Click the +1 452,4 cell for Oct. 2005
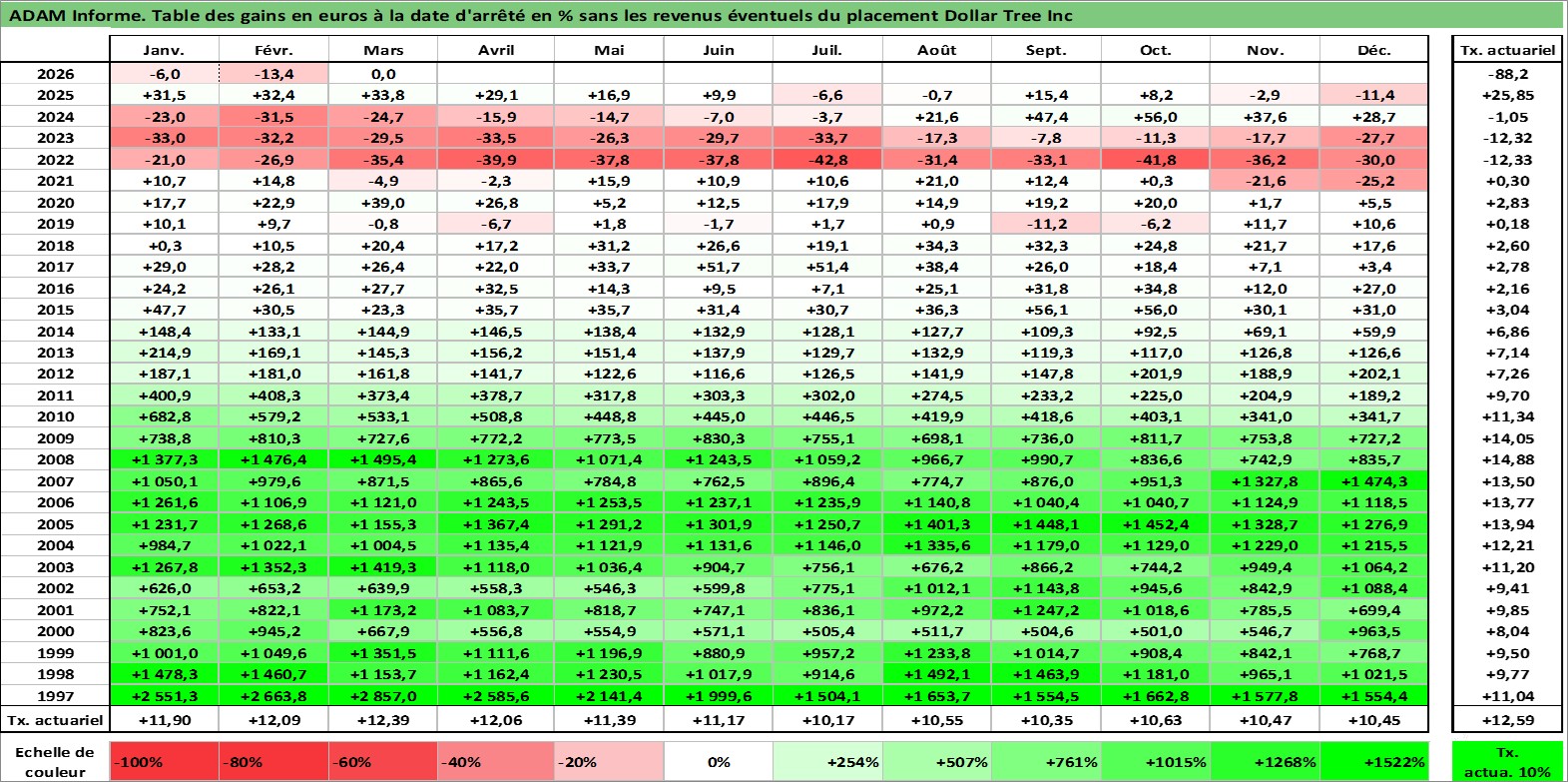Viewport: 1568px width, 782px height. coord(1156,524)
